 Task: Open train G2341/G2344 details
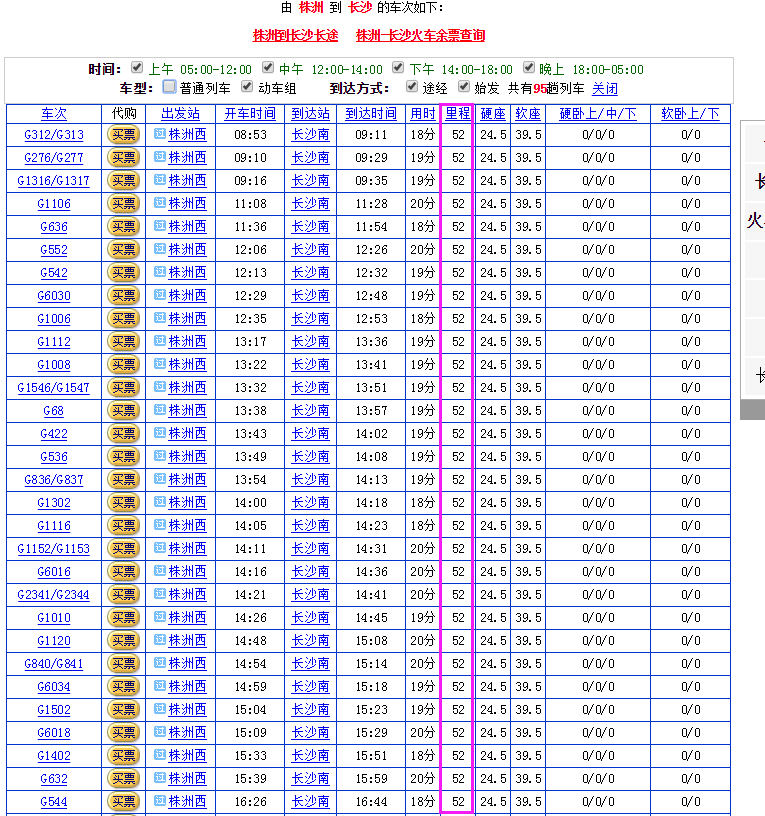coord(54,595)
